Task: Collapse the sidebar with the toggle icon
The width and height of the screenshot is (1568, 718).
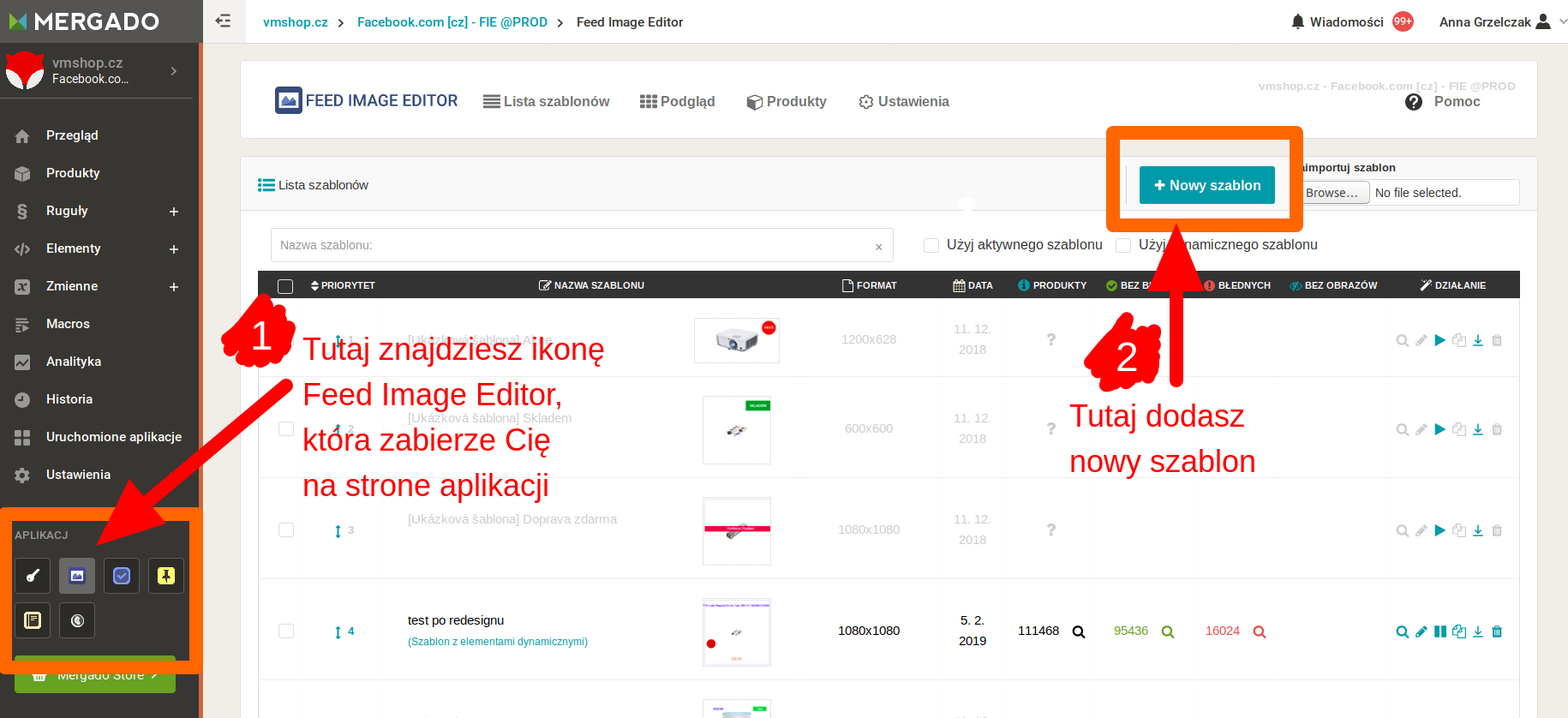Action: (223, 21)
